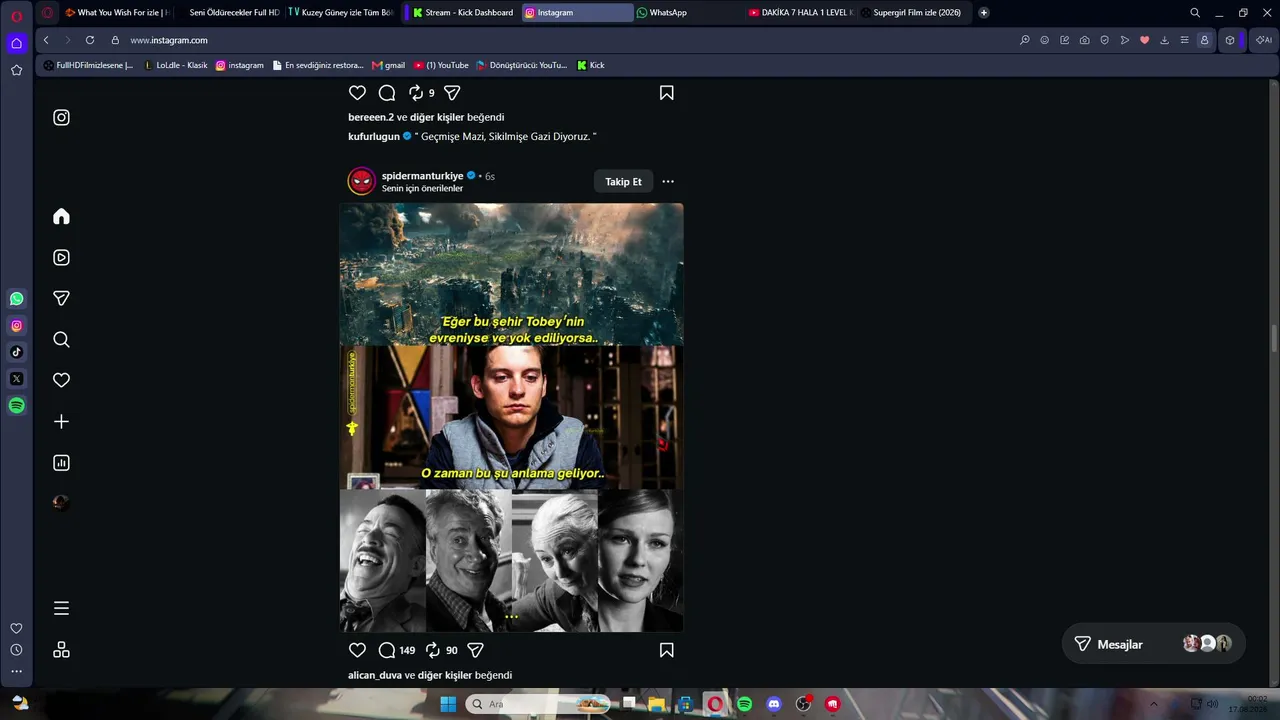
Task: Open Opera profile account icon
Action: coord(1204,40)
